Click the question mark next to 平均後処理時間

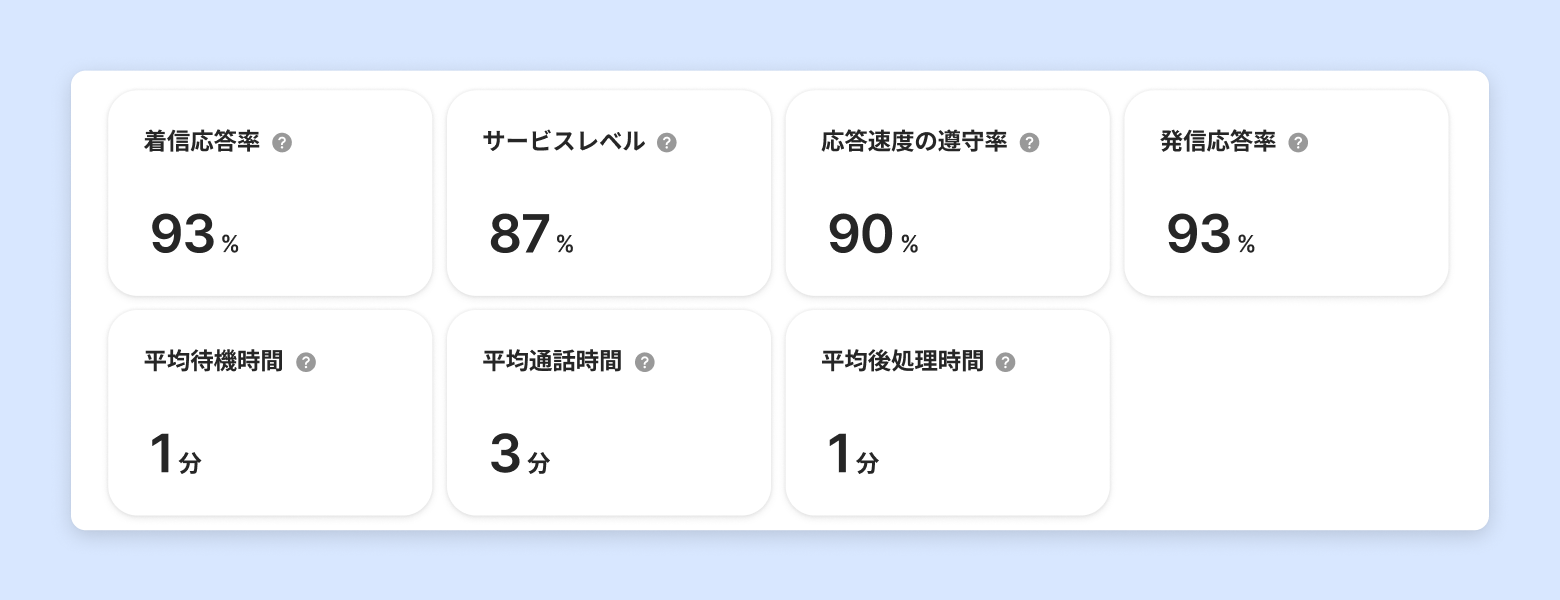tap(1006, 362)
